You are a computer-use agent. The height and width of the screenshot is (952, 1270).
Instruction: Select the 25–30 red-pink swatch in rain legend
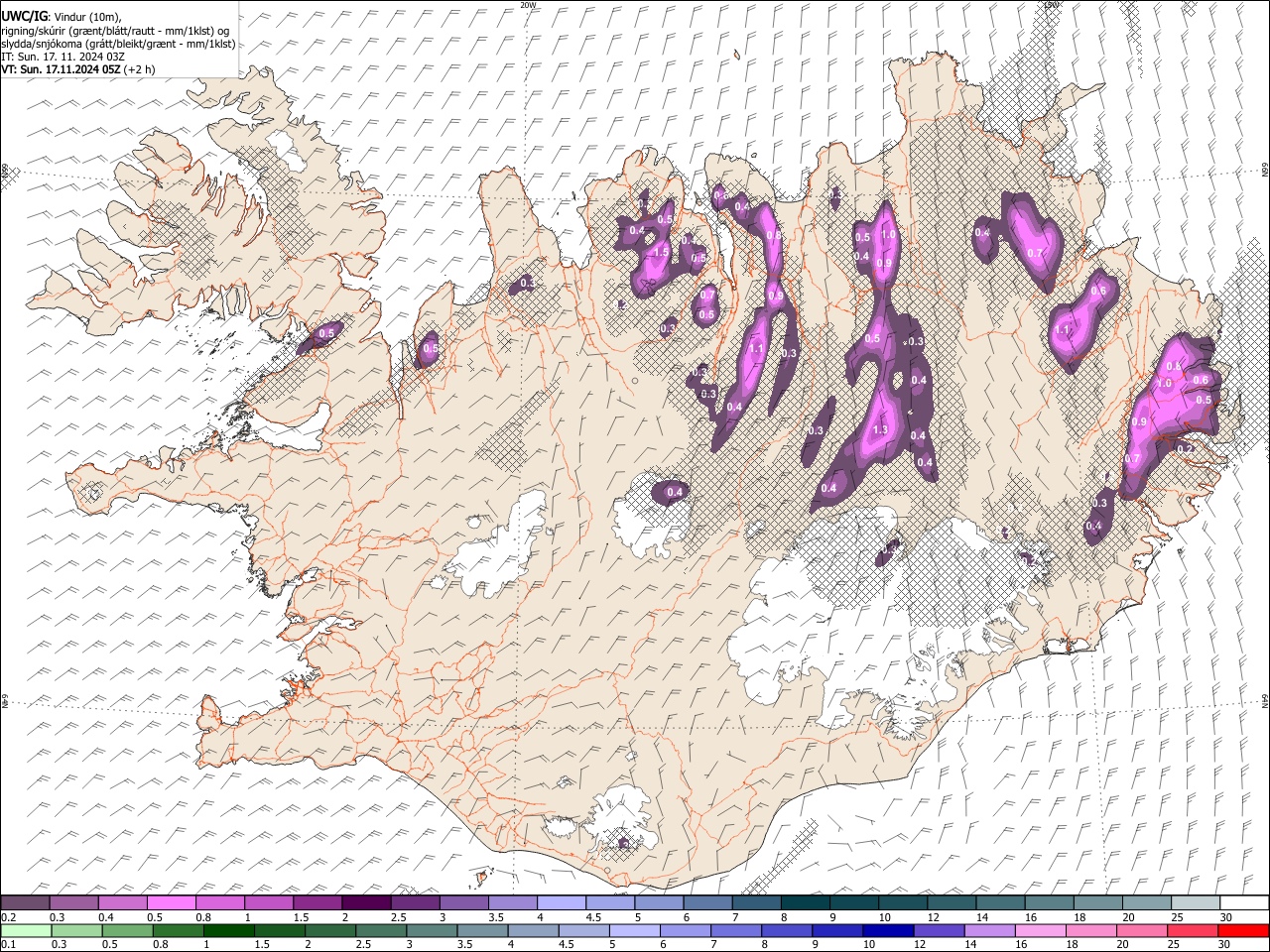point(1192,930)
